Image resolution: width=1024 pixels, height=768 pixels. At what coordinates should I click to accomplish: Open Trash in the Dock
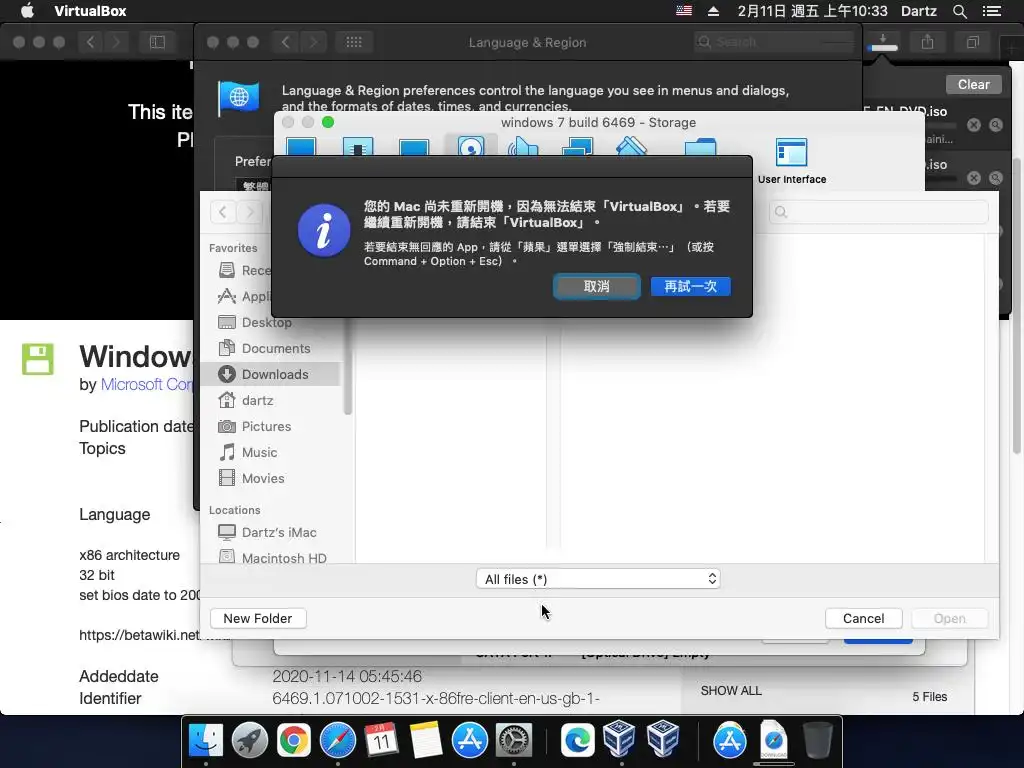point(818,741)
